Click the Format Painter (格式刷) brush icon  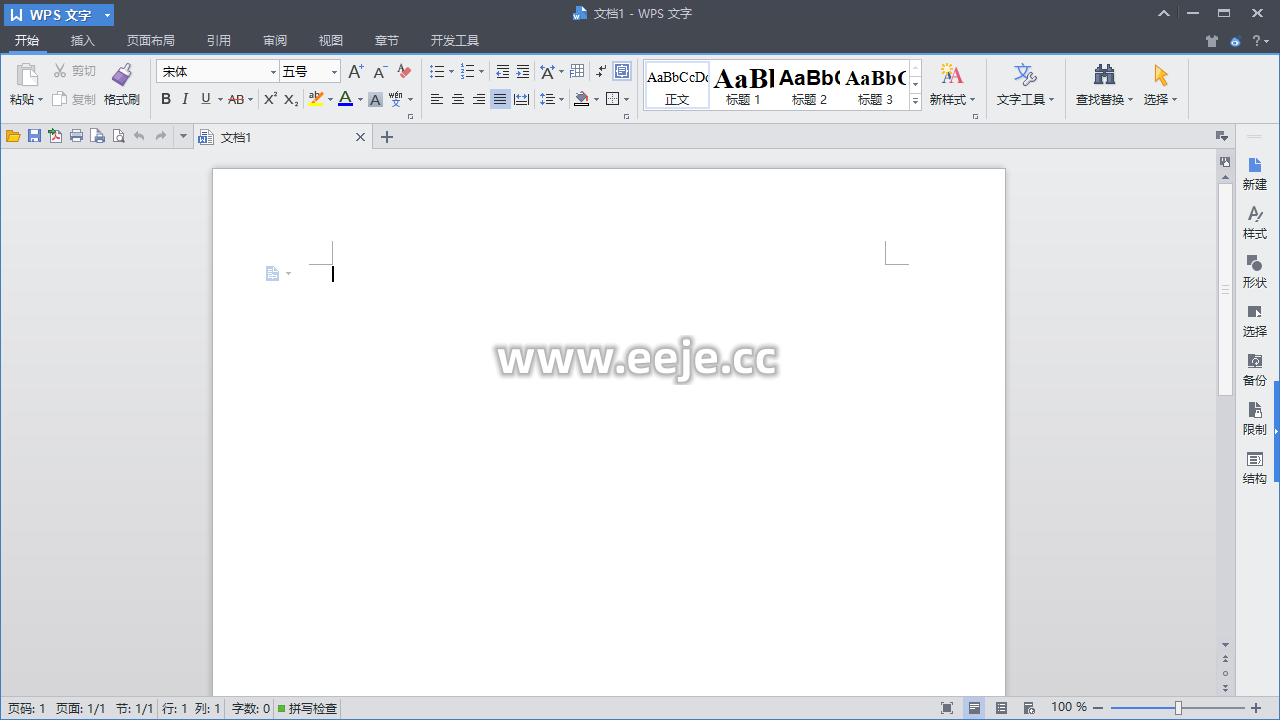(121, 76)
